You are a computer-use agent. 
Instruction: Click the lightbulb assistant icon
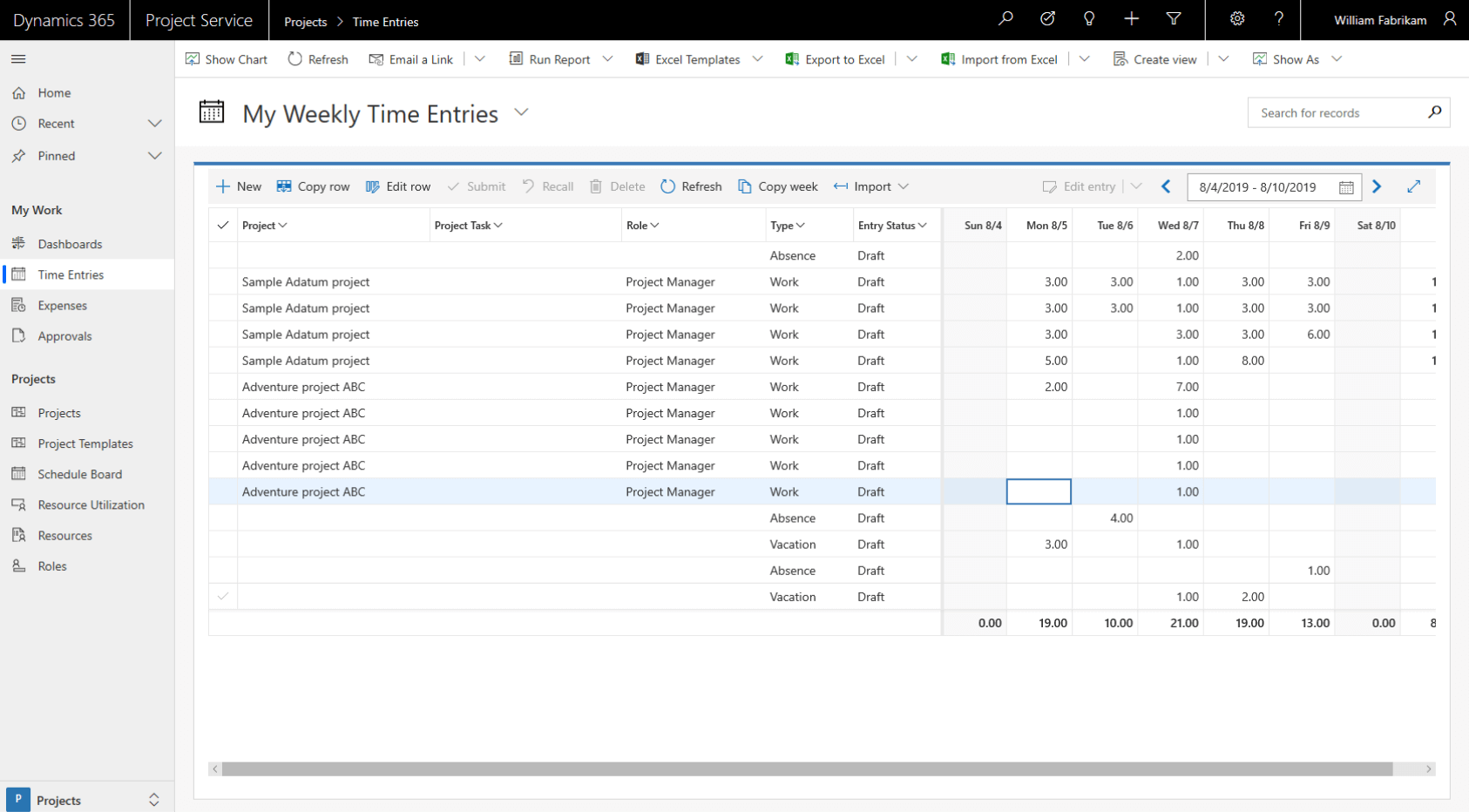pyautogui.click(x=1089, y=18)
